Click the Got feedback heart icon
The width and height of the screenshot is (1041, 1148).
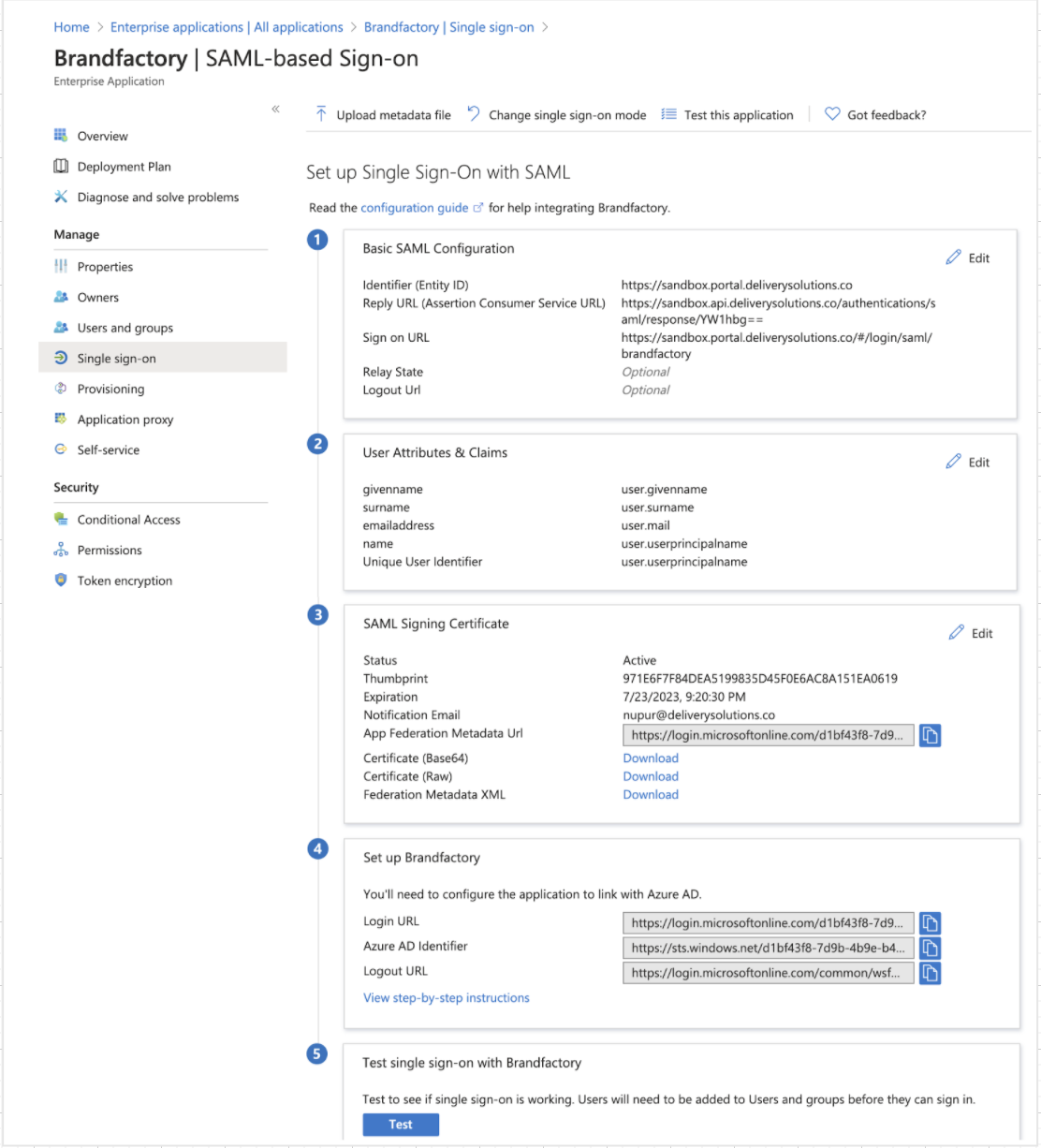832,114
